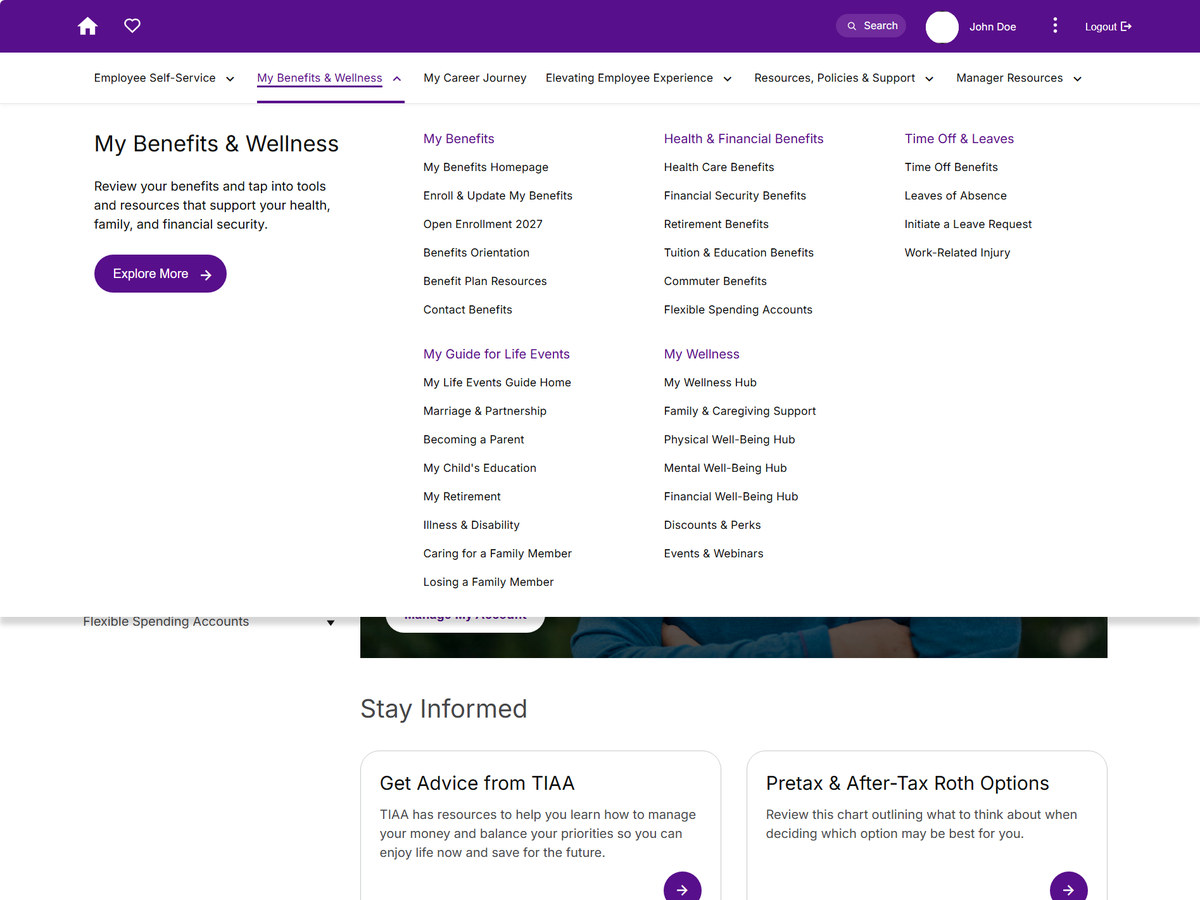Open My Retirement link

[x=462, y=497]
